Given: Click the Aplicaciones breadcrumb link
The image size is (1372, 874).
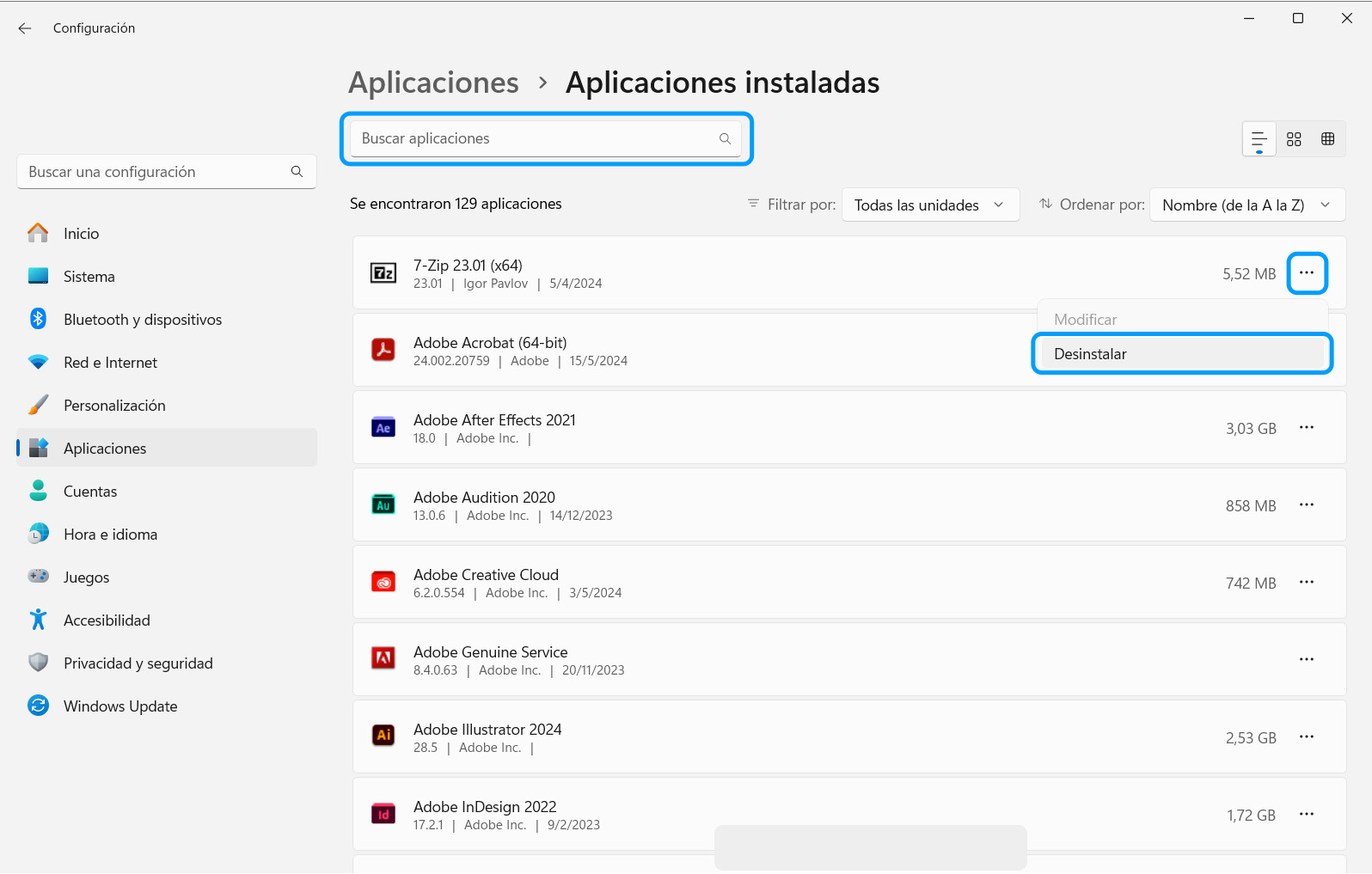Looking at the screenshot, I should point(433,83).
